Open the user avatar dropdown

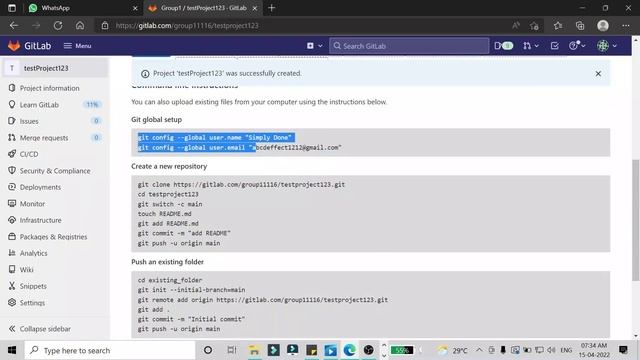[x=607, y=46]
